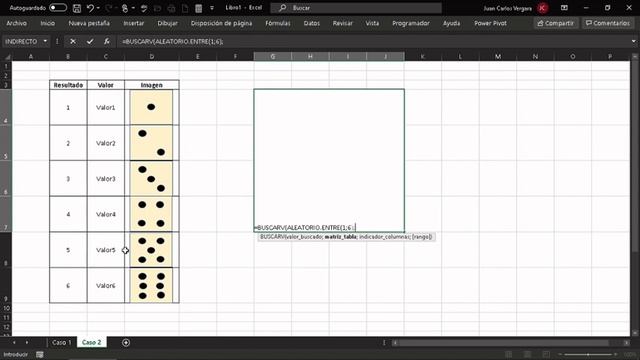Image resolution: width=640 pixels, height=360 pixels.
Task: Click the two-dot dice image
Action: click(151, 143)
